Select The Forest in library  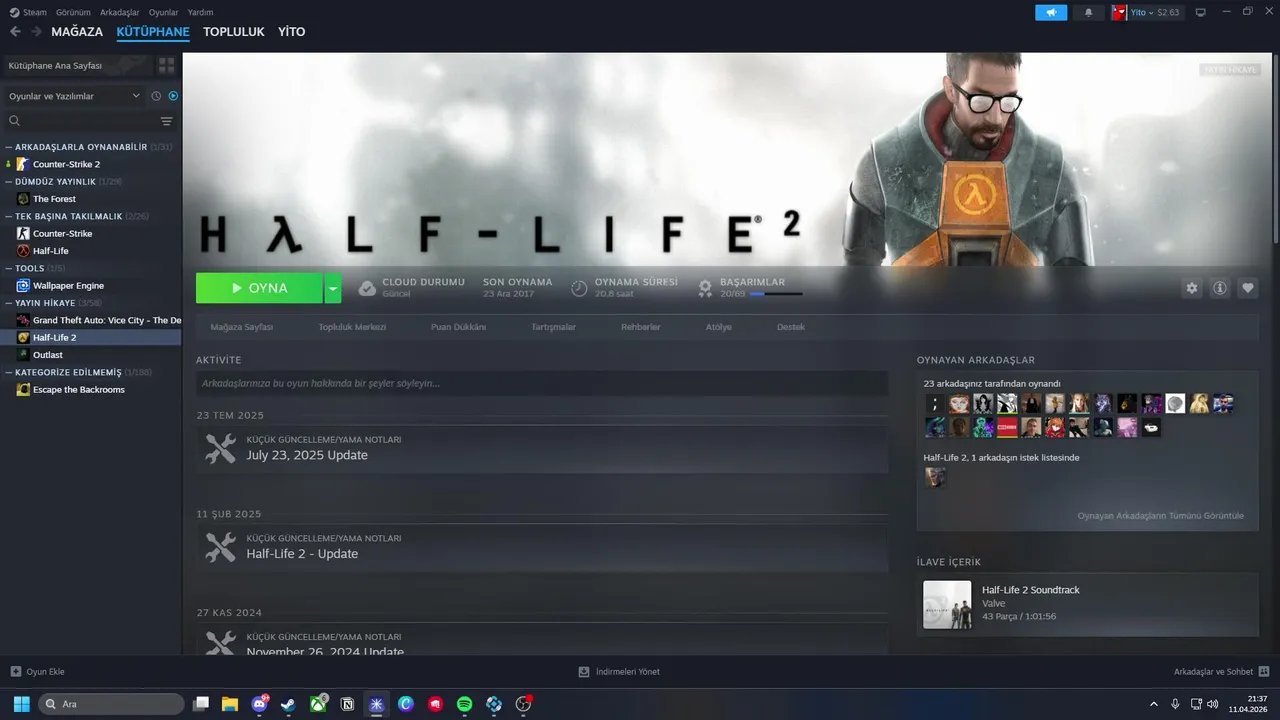coord(91,199)
